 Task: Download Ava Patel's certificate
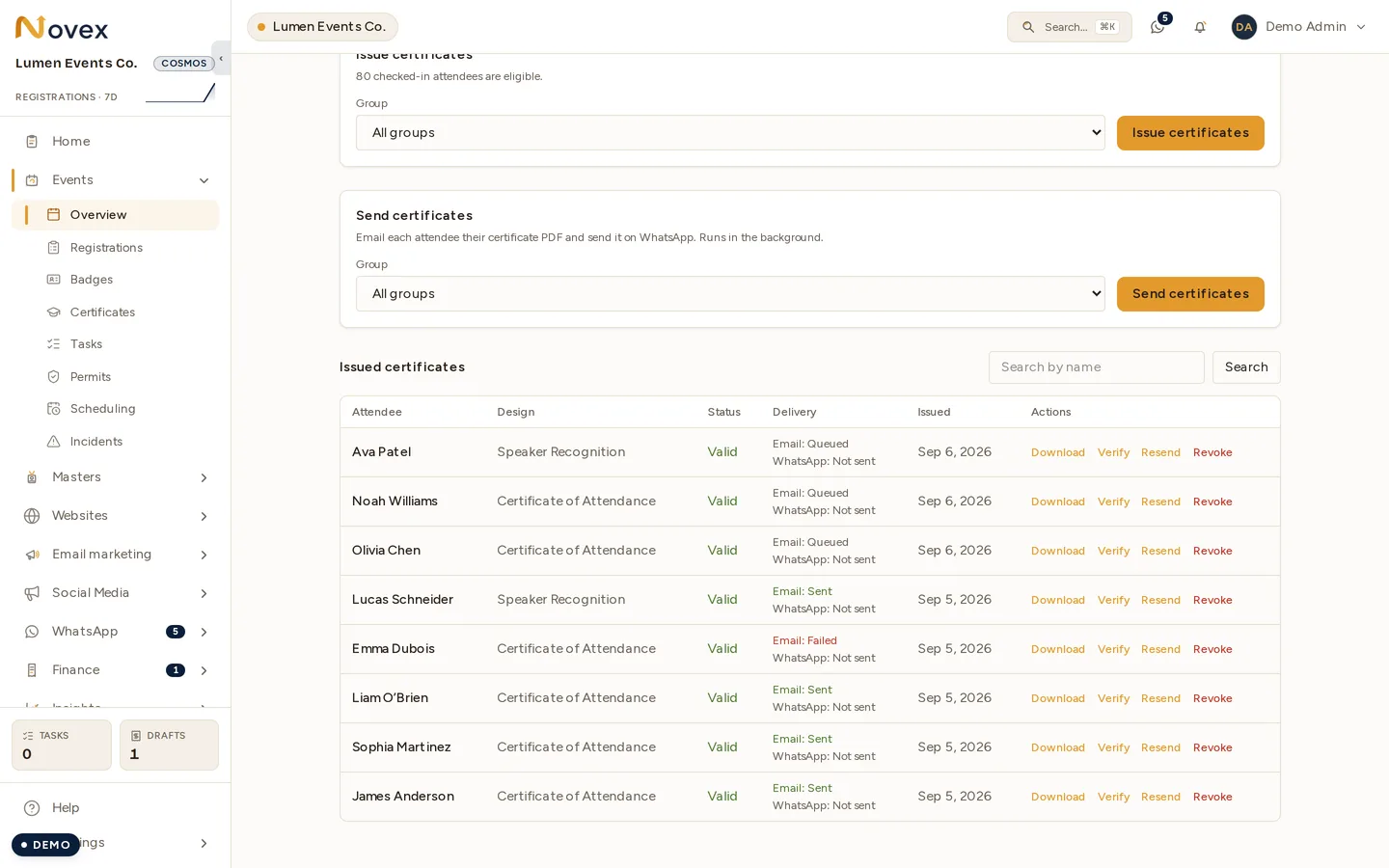1058,452
